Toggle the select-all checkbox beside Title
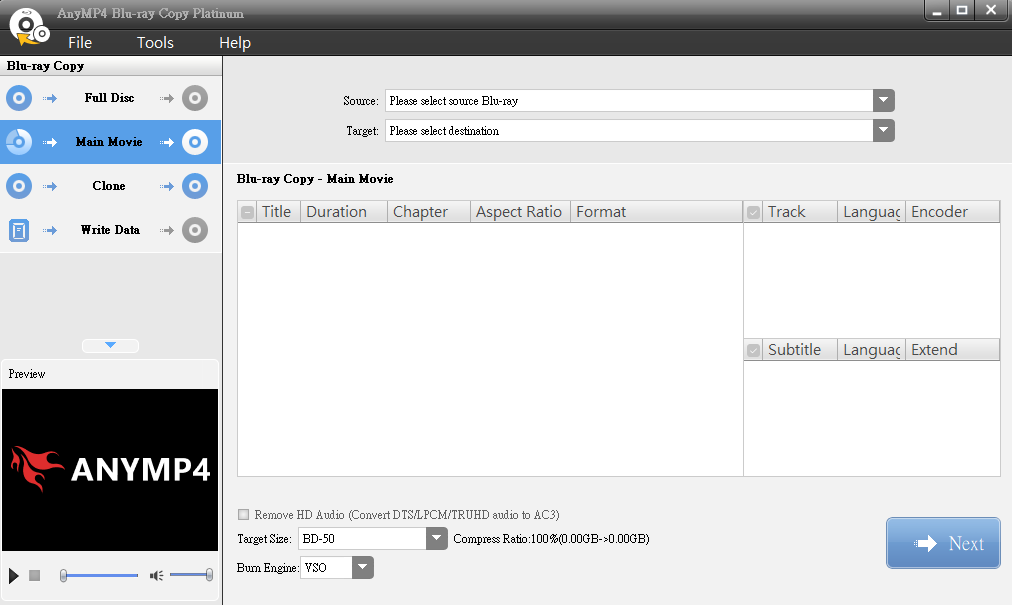 247,212
